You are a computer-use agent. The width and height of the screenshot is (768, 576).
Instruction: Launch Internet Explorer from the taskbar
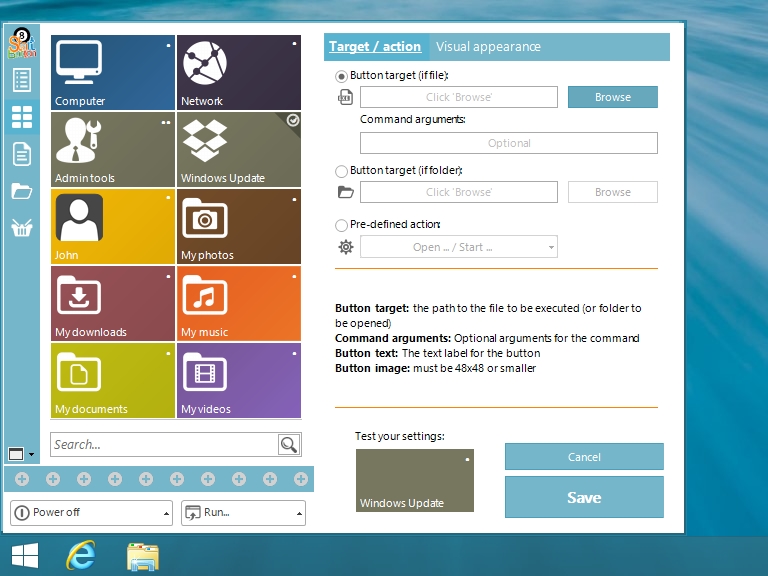coord(81,555)
